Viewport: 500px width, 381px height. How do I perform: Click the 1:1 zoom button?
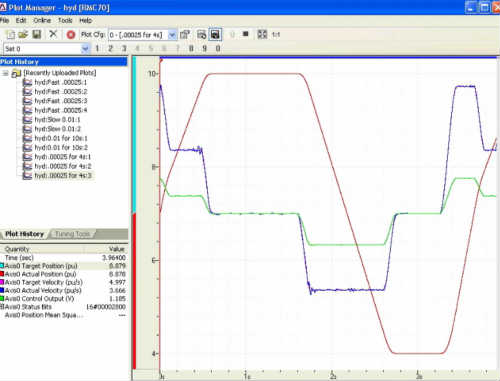(x=276, y=34)
